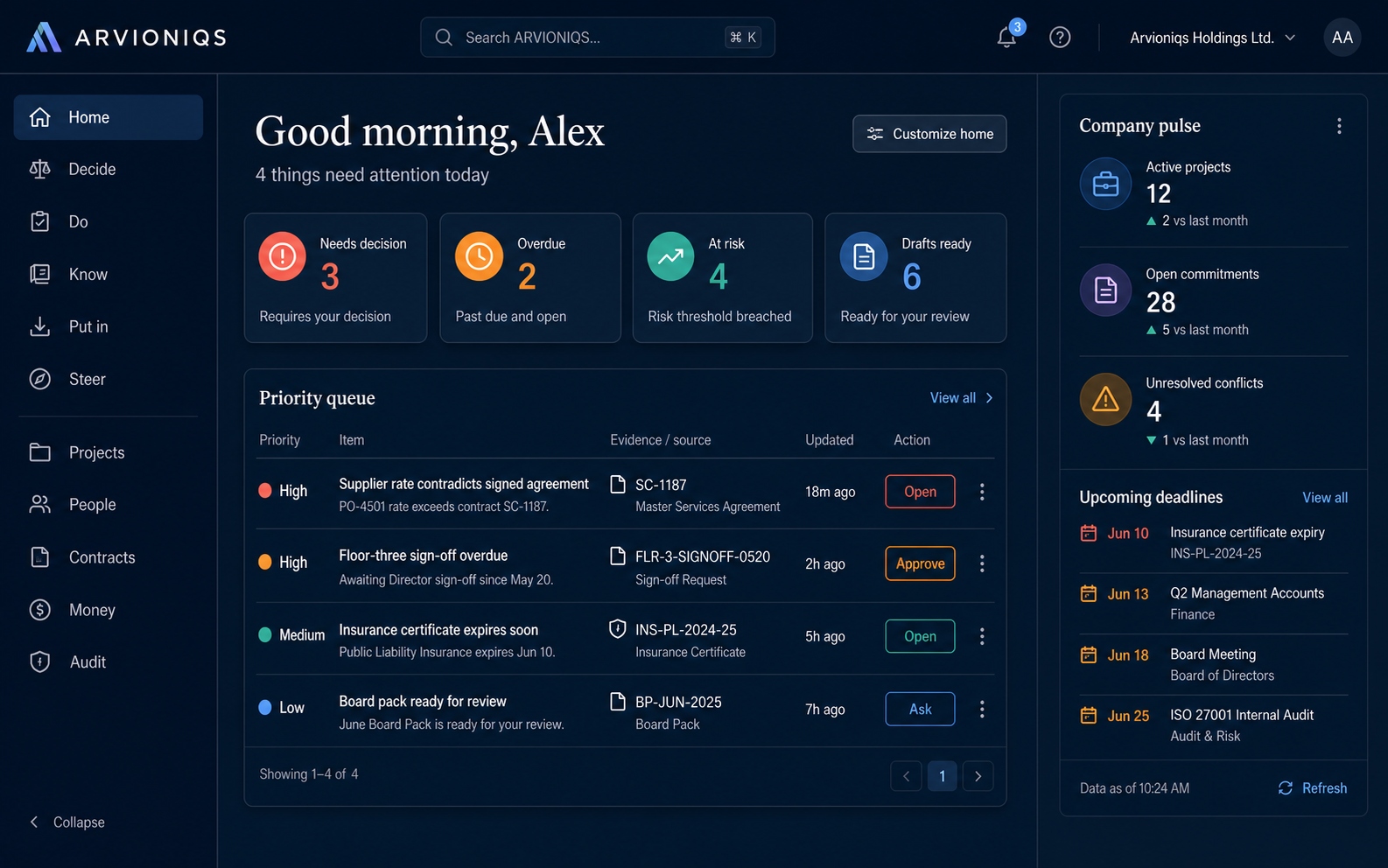This screenshot has height=868, width=1388.
Task: Open the Put in section
Action: point(109,326)
